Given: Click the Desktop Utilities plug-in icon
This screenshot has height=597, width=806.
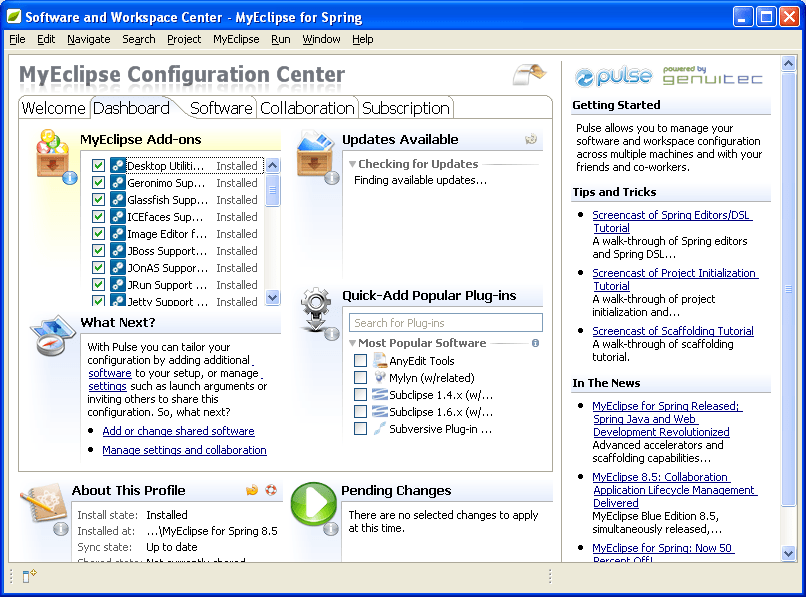Looking at the screenshot, I should (x=118, y=166).
